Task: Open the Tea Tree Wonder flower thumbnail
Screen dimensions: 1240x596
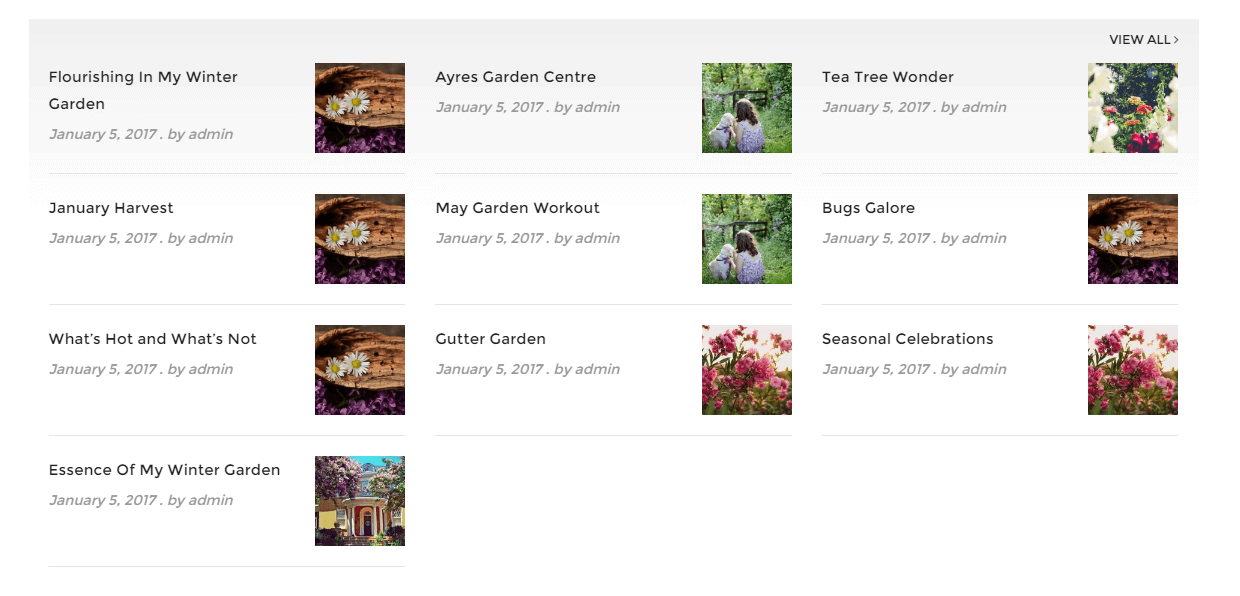Action: click(1133, 108)
